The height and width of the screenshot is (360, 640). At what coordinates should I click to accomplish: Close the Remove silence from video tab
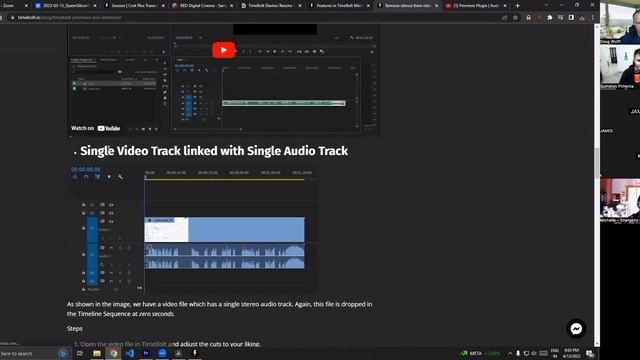436,6
